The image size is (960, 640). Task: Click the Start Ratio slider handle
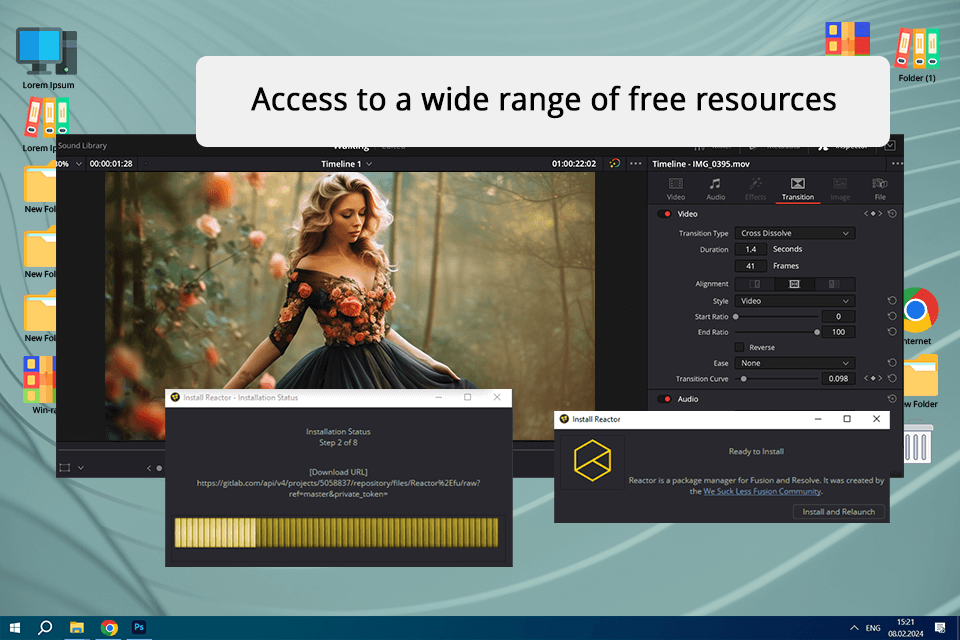click(736, 317)
